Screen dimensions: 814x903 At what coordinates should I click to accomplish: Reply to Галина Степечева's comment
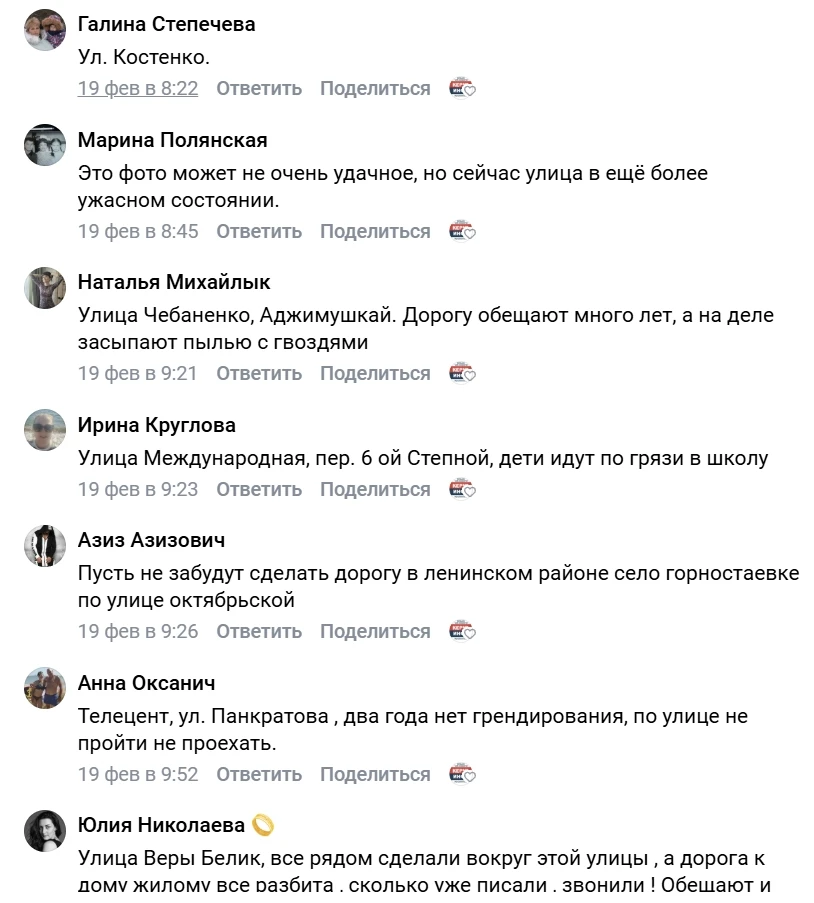[x=259, y=88]
